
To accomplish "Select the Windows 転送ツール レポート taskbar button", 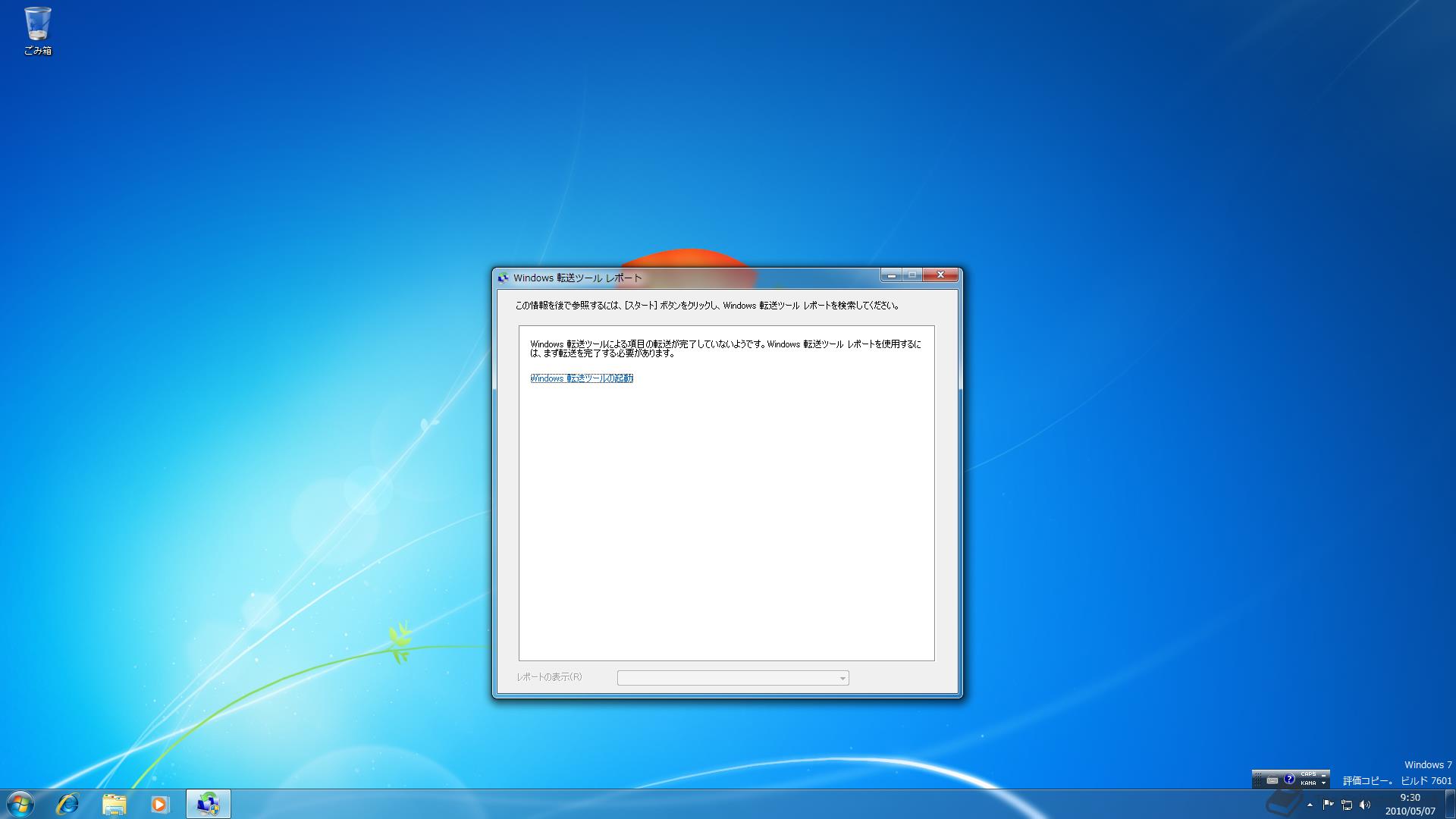I will pyautogui.click(x=208, y=804).
